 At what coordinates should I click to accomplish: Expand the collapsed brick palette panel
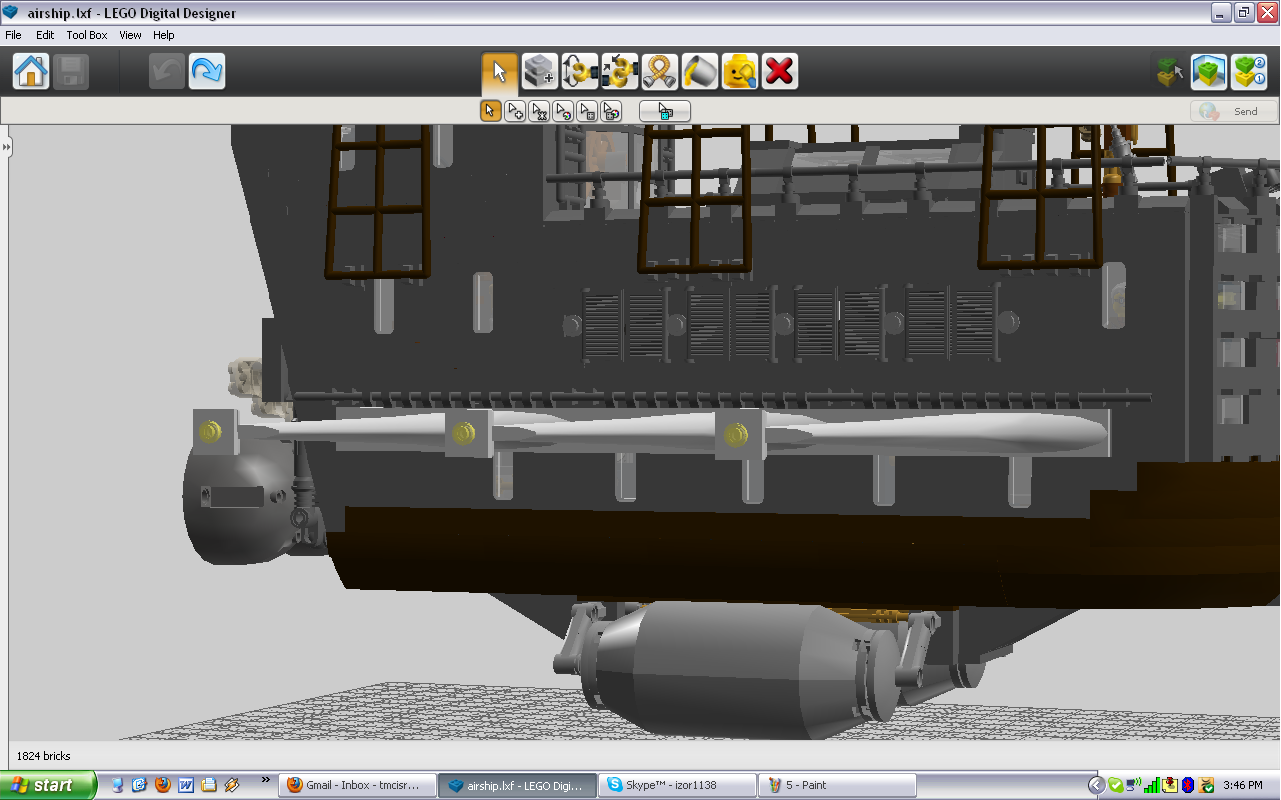pos(6,147)
